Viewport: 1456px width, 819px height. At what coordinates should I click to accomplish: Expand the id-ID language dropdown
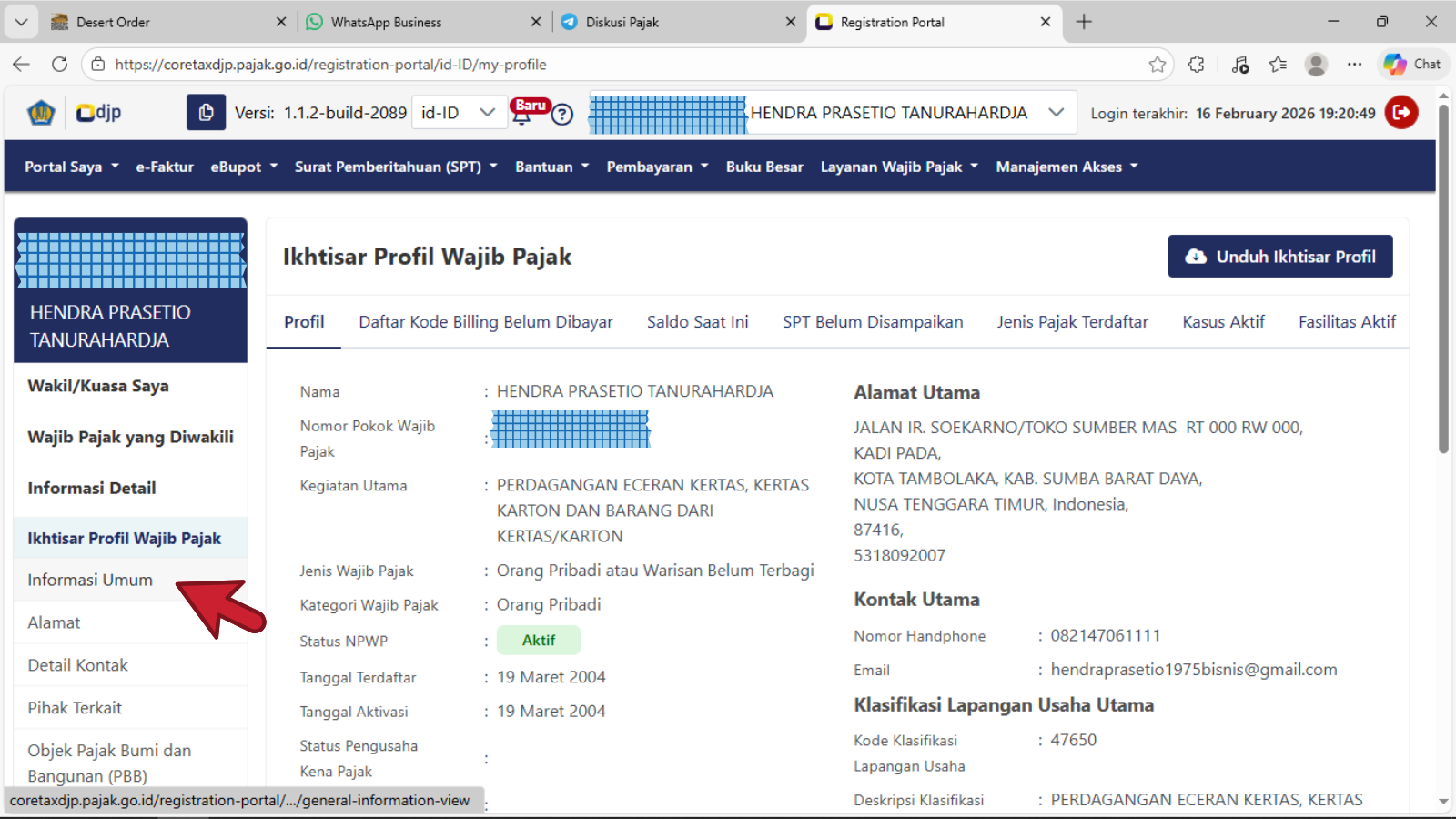coord(459,113)
